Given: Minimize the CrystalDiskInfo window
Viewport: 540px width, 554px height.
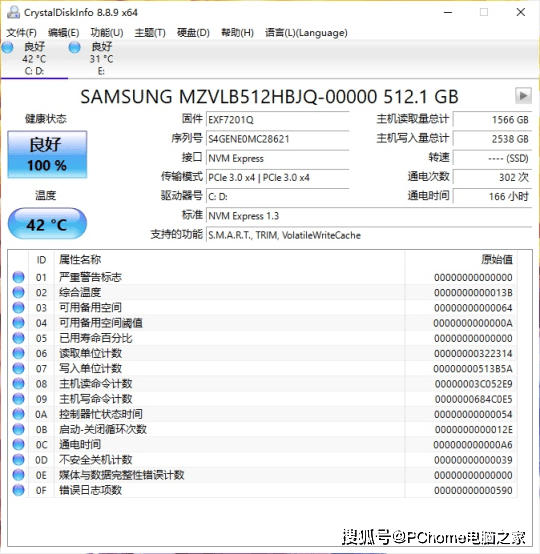Looking at the screenshot, I should (x=448, y=12).
